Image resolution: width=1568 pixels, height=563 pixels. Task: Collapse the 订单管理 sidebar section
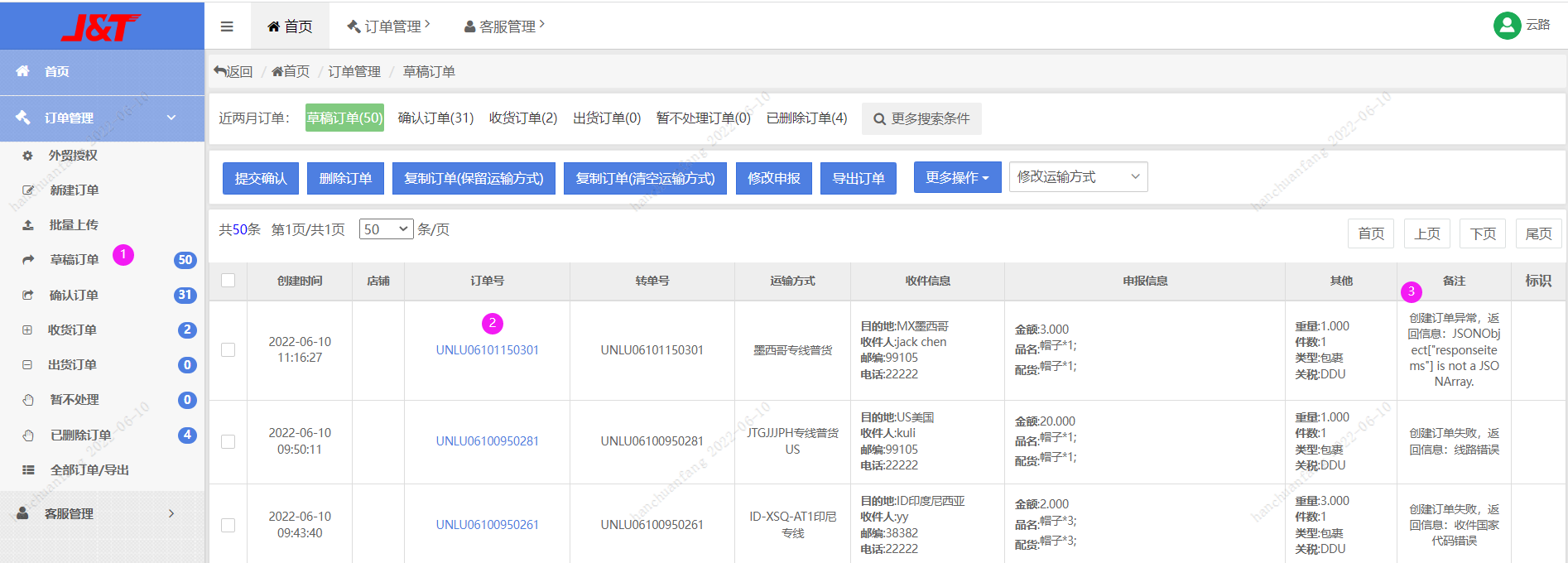click(103, 118)
